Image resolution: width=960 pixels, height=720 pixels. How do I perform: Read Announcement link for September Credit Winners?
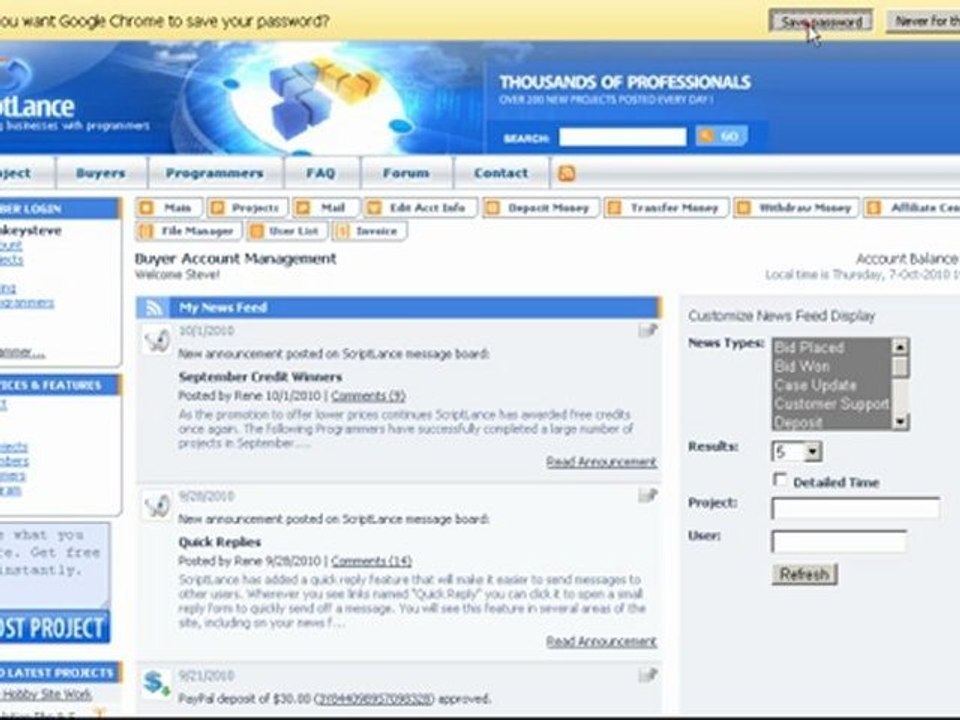tap(601, 462)
